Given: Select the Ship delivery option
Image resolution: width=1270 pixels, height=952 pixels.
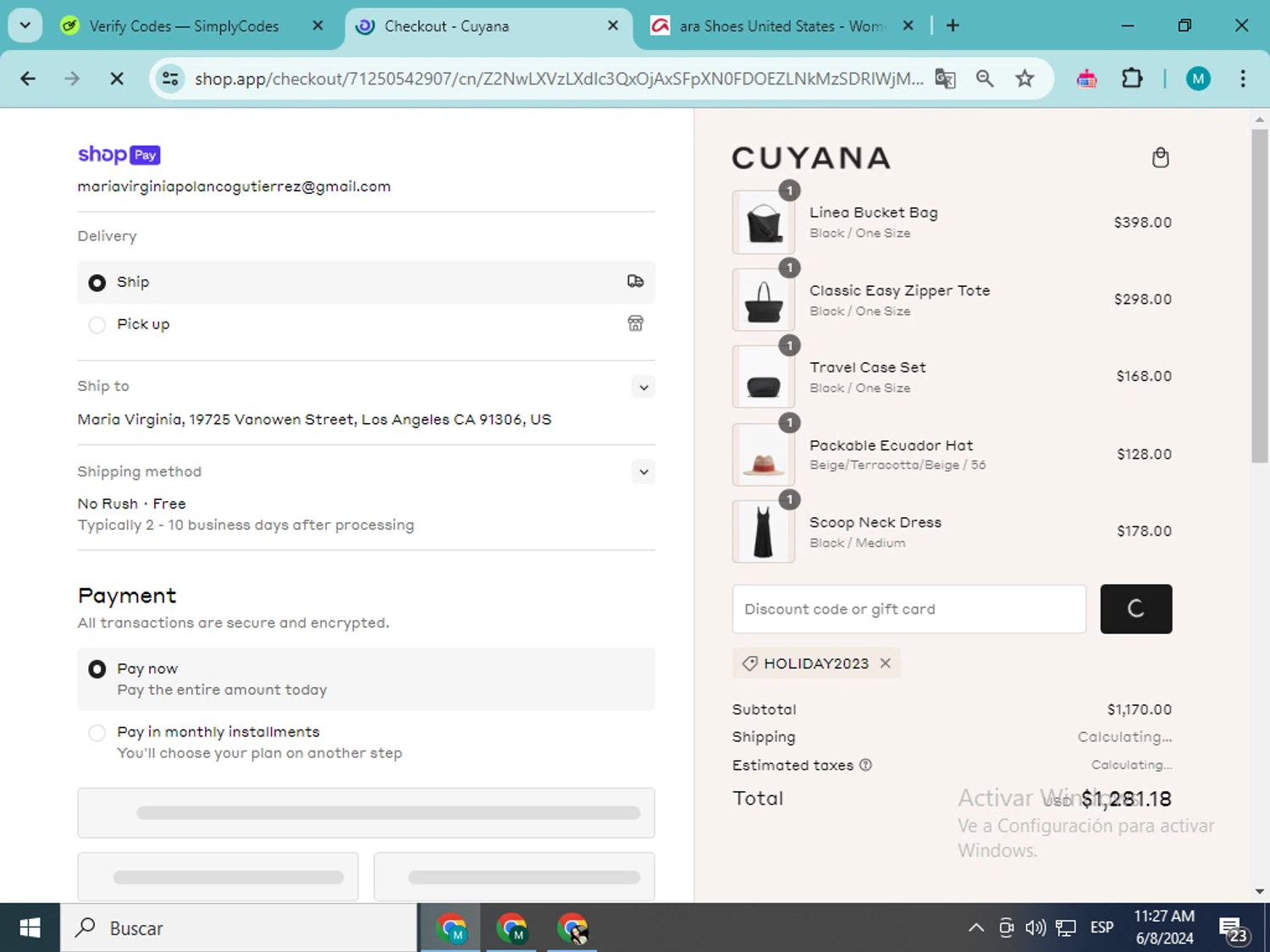Looking at the screenshot, I should (x=97, y=283).
